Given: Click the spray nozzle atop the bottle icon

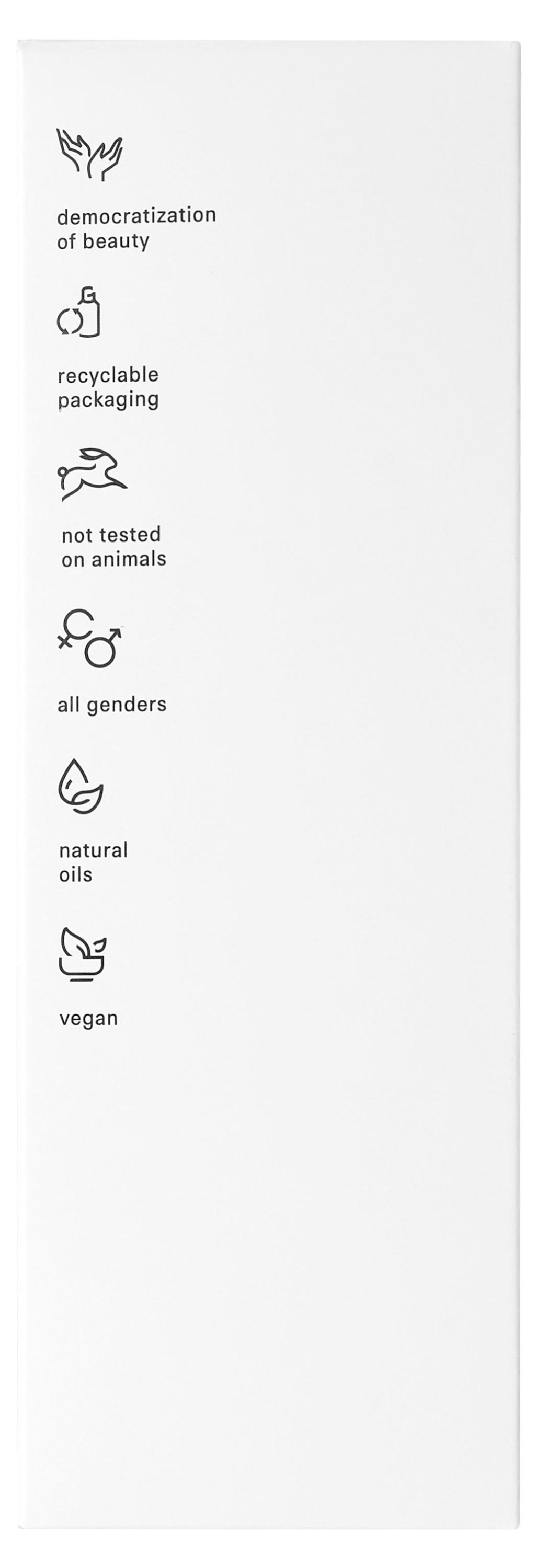Looking at the screenshot, I should click(x=89, y=294).
